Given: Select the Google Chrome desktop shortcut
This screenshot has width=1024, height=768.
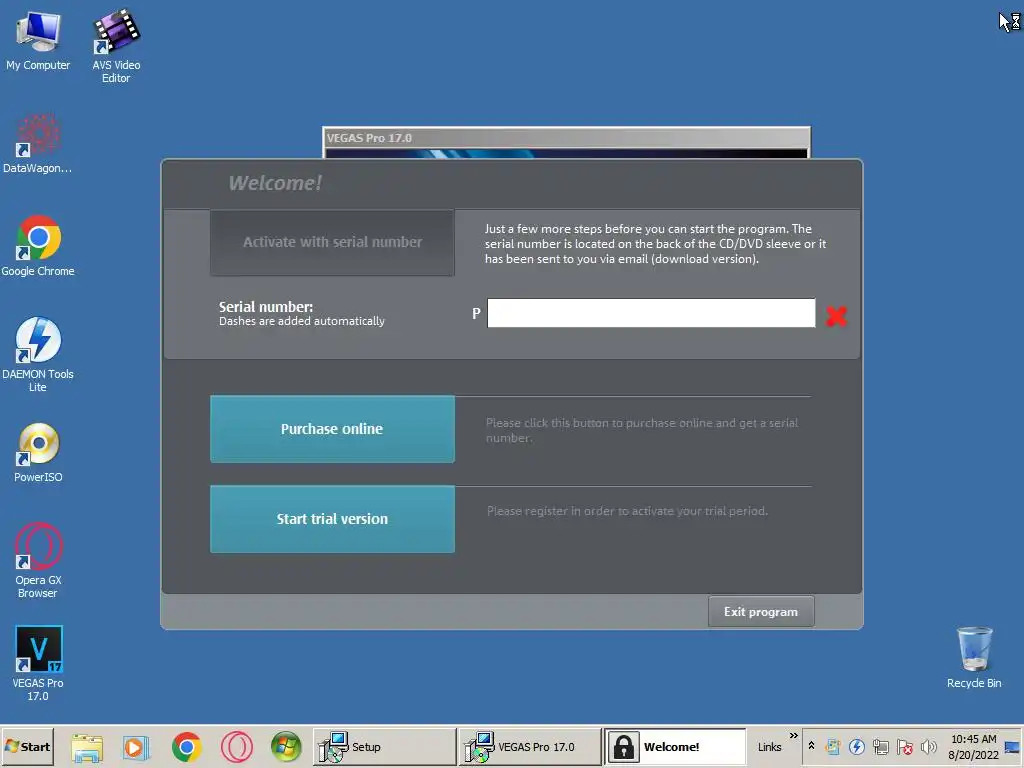Looking at the screenshot, I should [x=38, y=246].
